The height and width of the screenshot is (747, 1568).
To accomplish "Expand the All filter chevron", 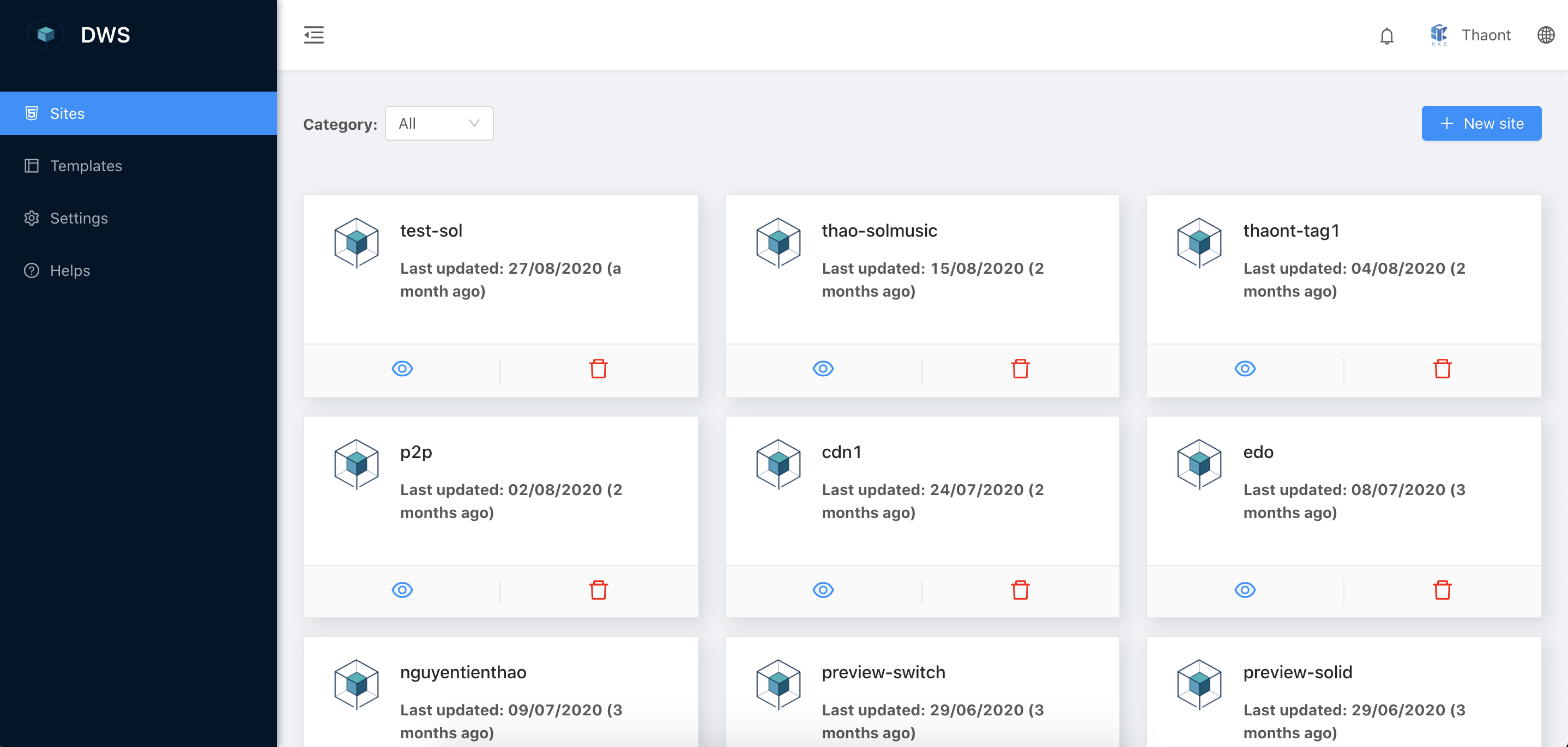I will [474, 123].
